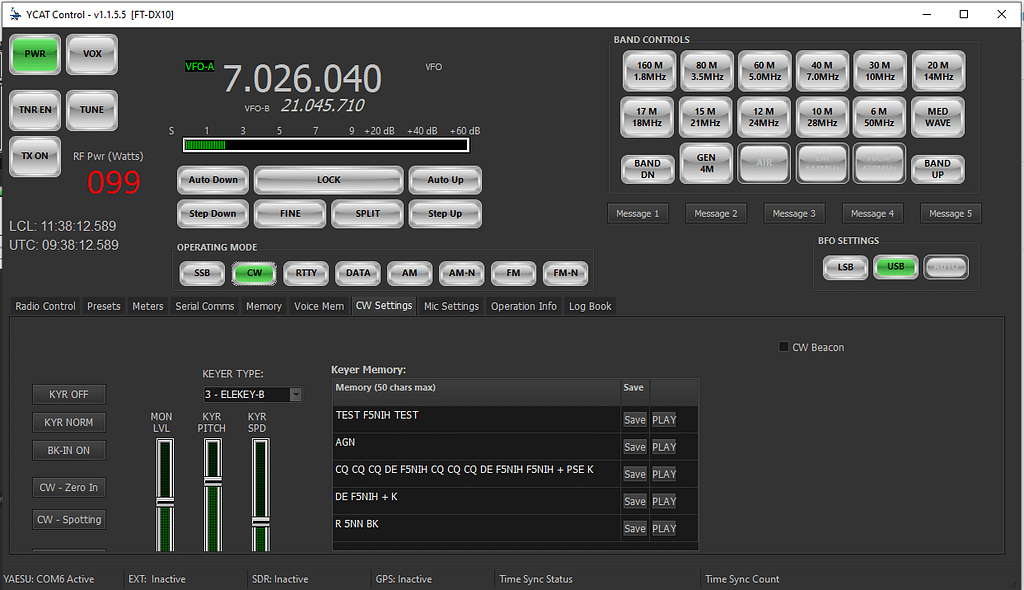Viewport: 1024px width, 590px height.
Task: Enable the CW Beacon checkbox
Action: pos(784,347)
